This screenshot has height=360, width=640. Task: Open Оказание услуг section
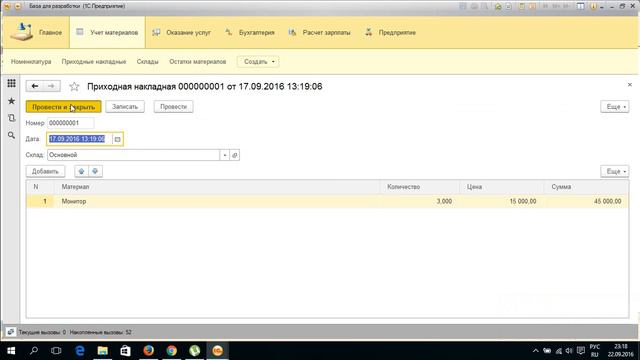[x=181, y=32]
